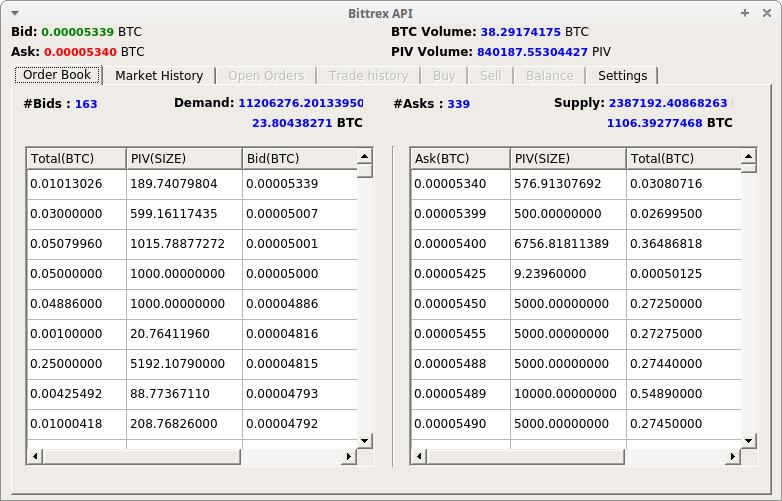Click asks table vertical scrollbar thumb
Image resolution: width=782 pixels, height=501 pixels.
tap(749, 168)
